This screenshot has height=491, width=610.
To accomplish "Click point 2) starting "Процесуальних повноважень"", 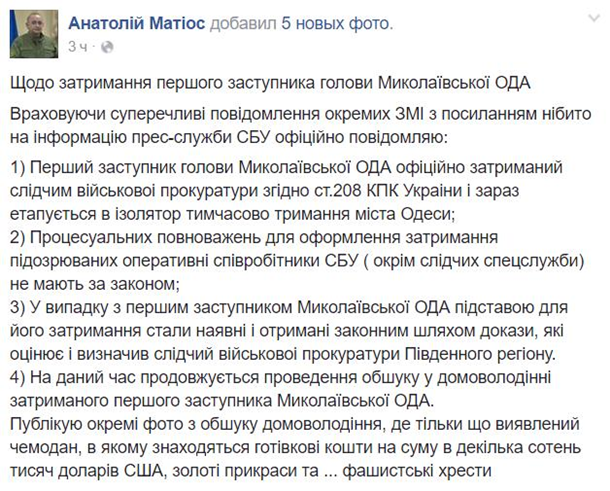I will (x=297, y=261).
